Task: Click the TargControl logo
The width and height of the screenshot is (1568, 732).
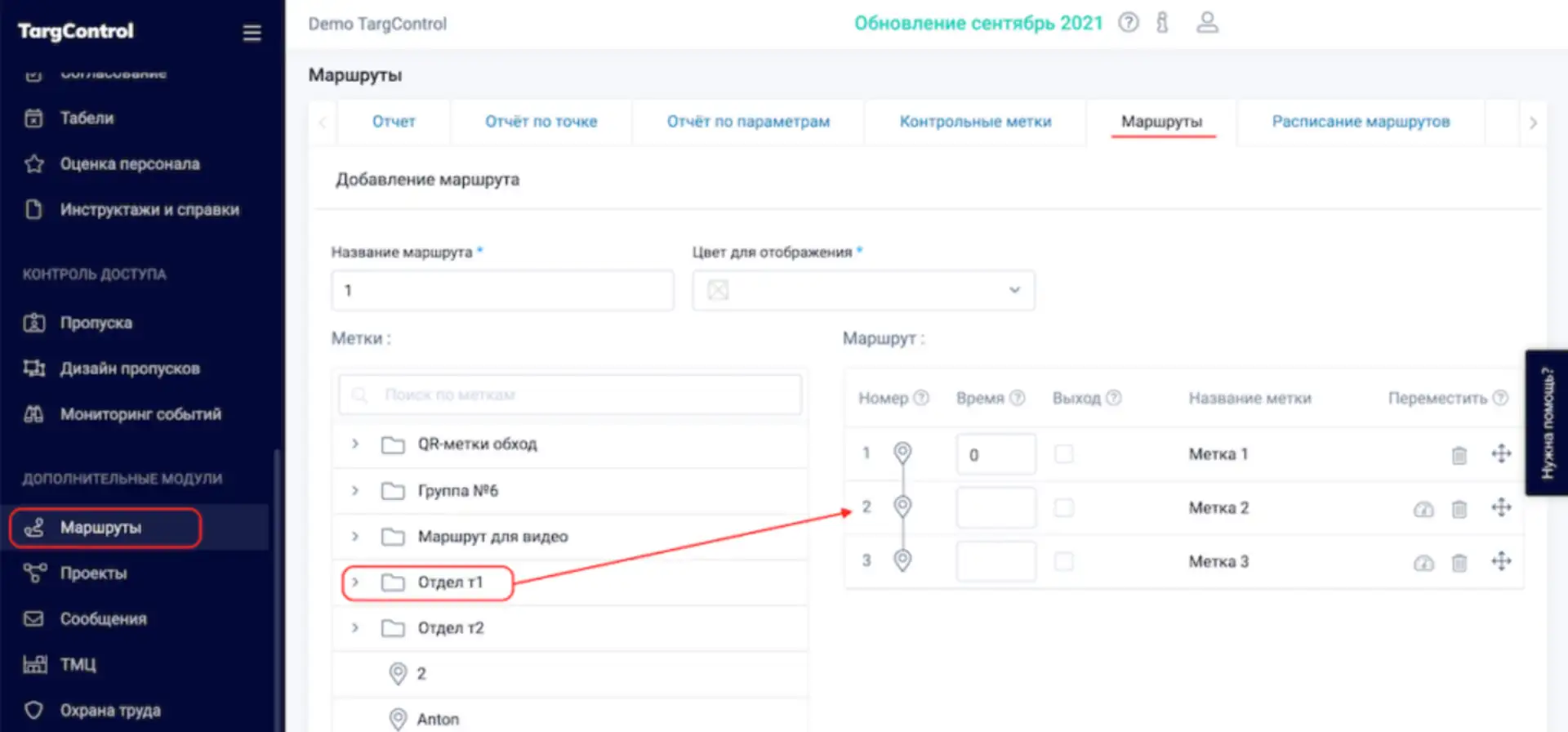Action: click(75, 31)
